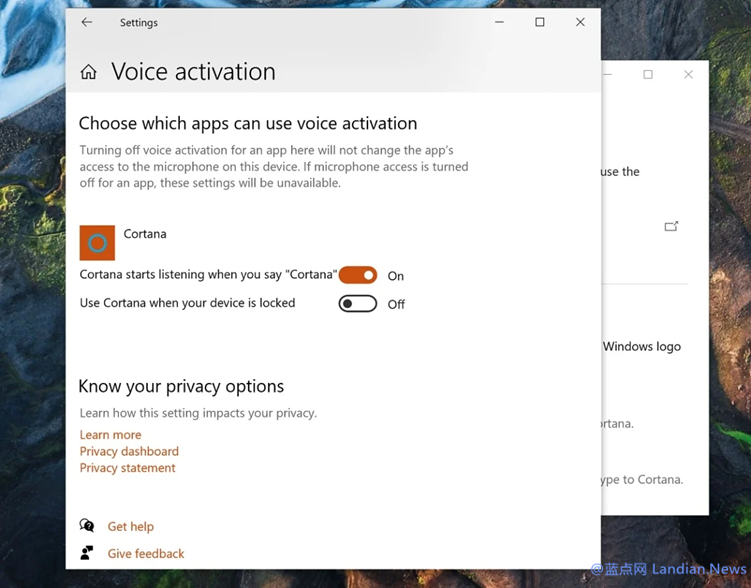Click the Get help chat bubble icon

(88, 526)
